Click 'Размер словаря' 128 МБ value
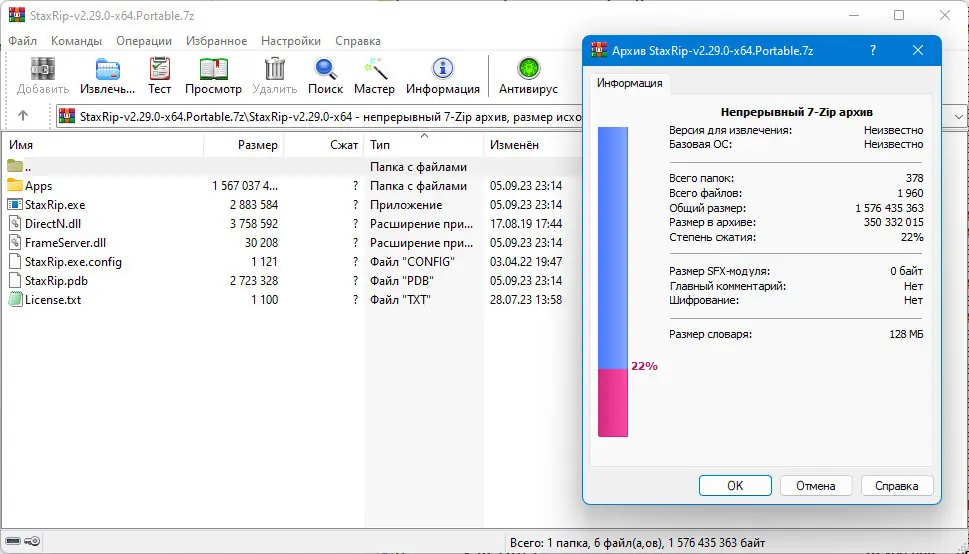 pos(906,334)
